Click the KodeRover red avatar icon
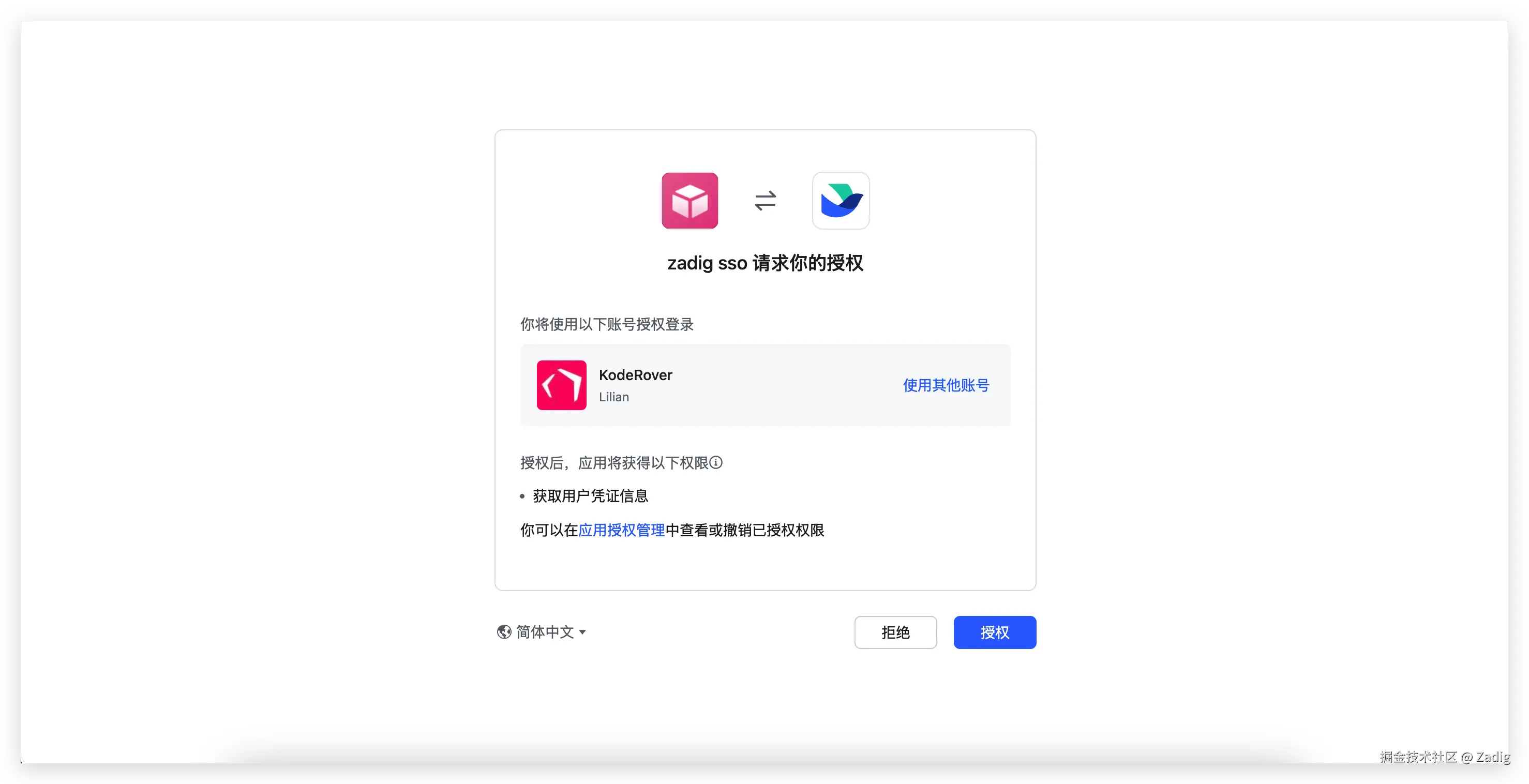This screenshot has height=784, width=1529. click(561, 385)
